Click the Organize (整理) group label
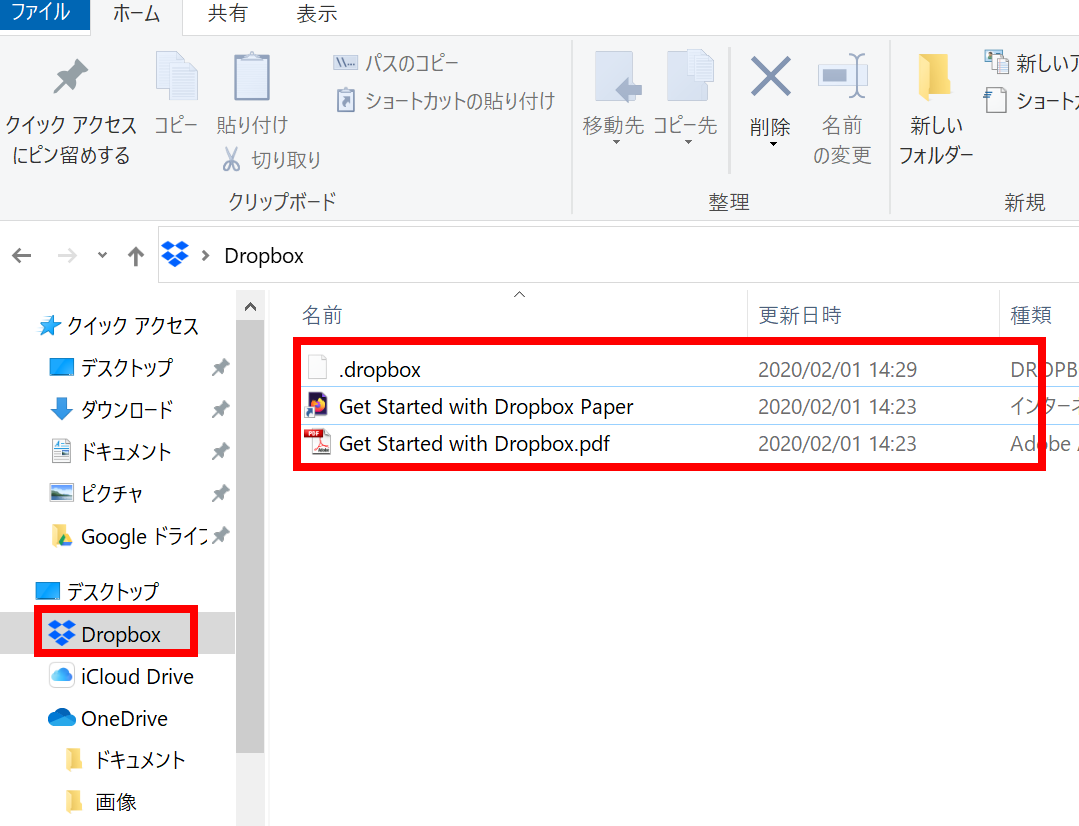1079x826 pixels. (729, 202)
